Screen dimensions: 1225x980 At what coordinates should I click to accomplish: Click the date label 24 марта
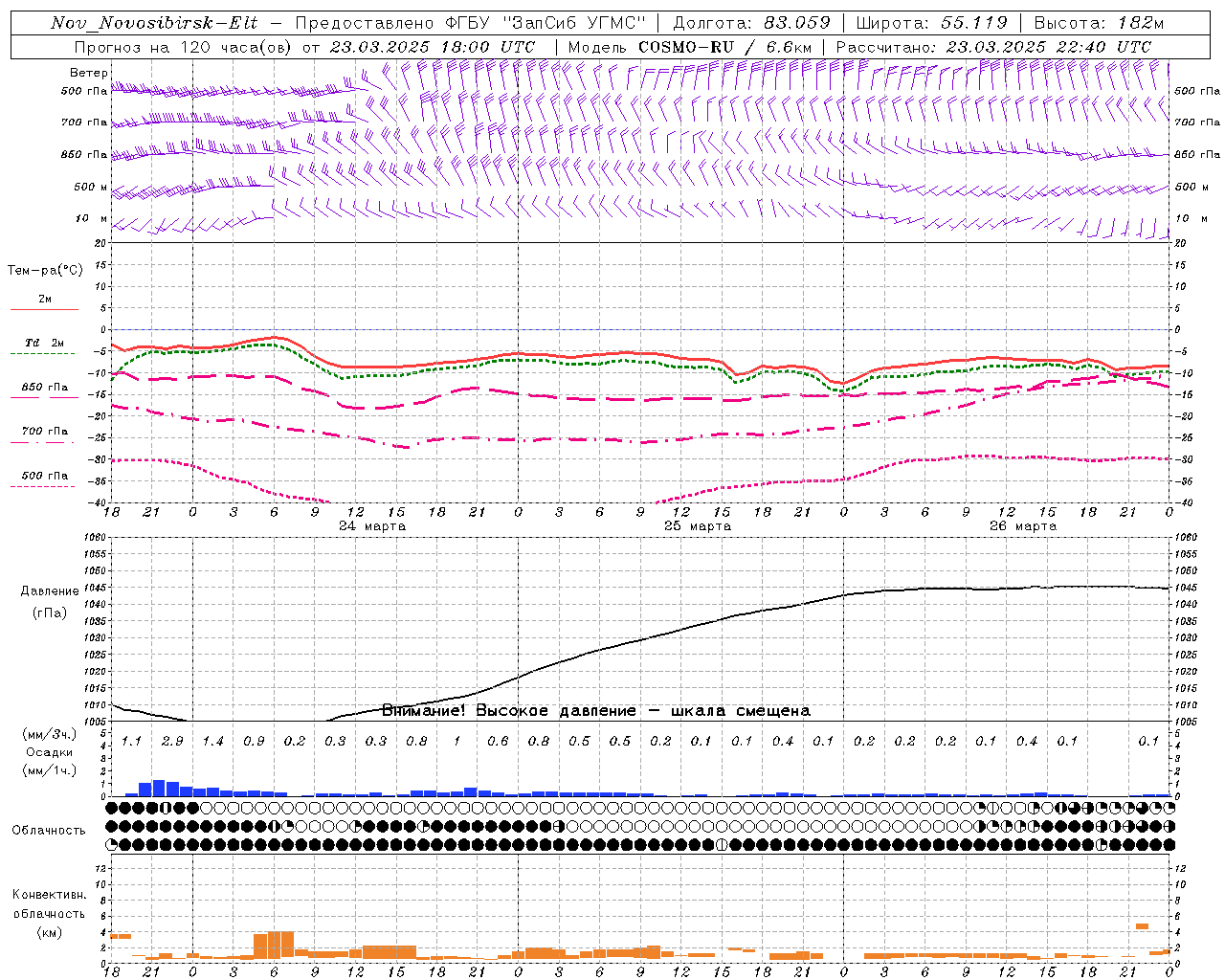point(372,526)
